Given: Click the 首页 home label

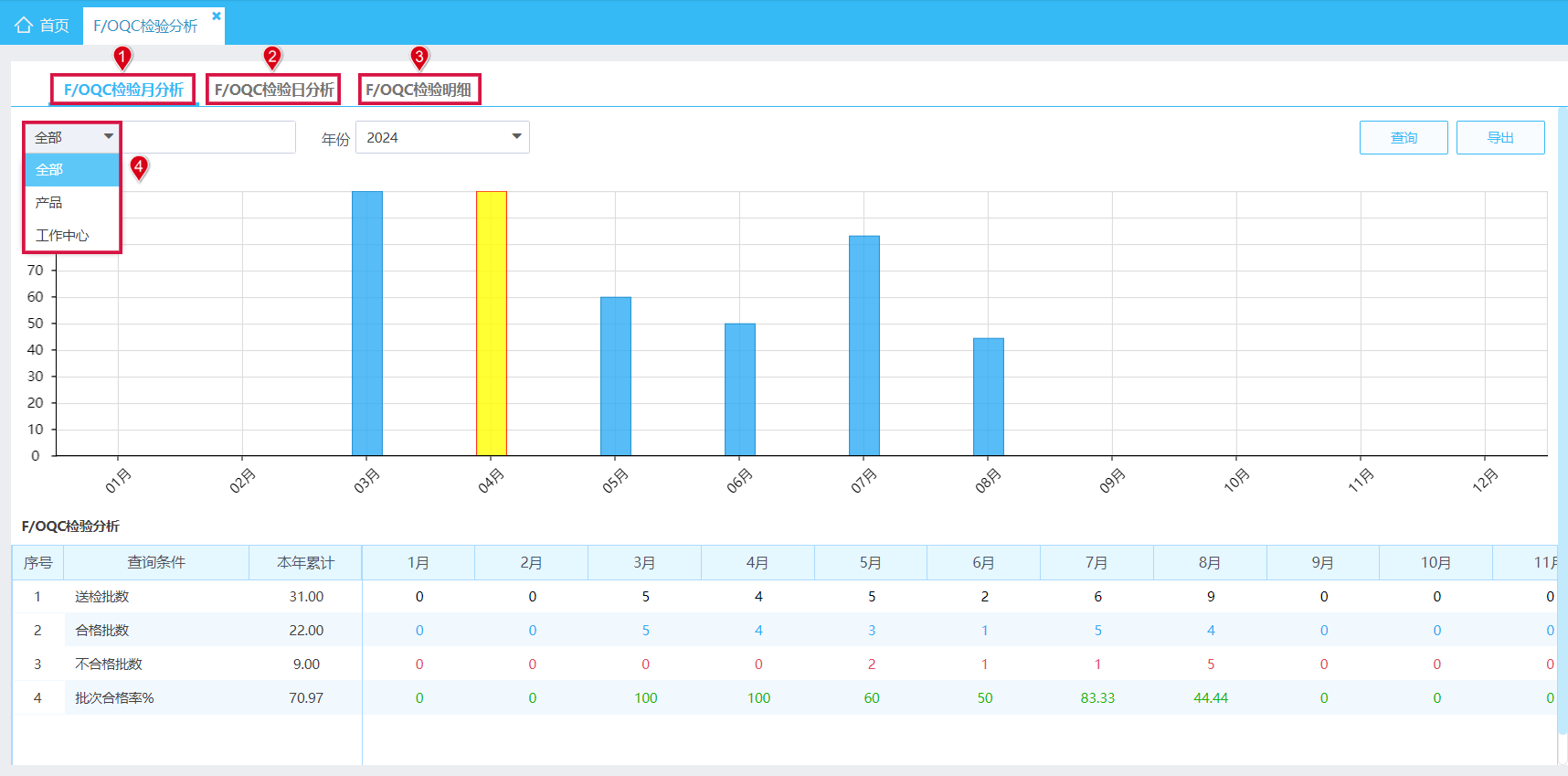Looking at the screenshot, I should pyautogui.click(x=54, y=26).
